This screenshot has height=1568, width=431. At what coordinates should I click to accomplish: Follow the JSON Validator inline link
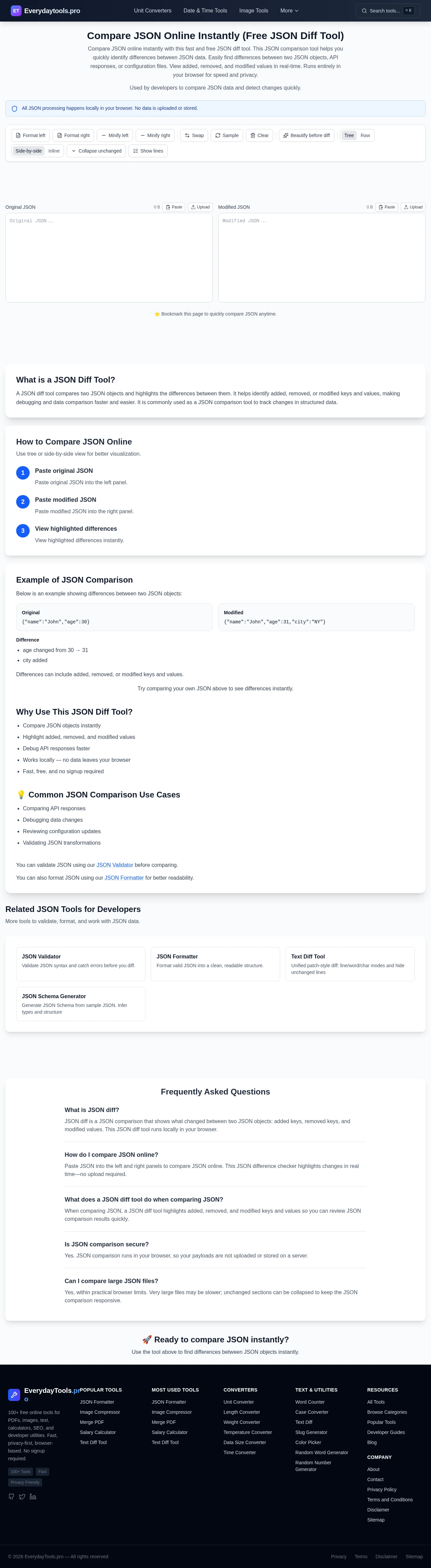click(114, 865)
